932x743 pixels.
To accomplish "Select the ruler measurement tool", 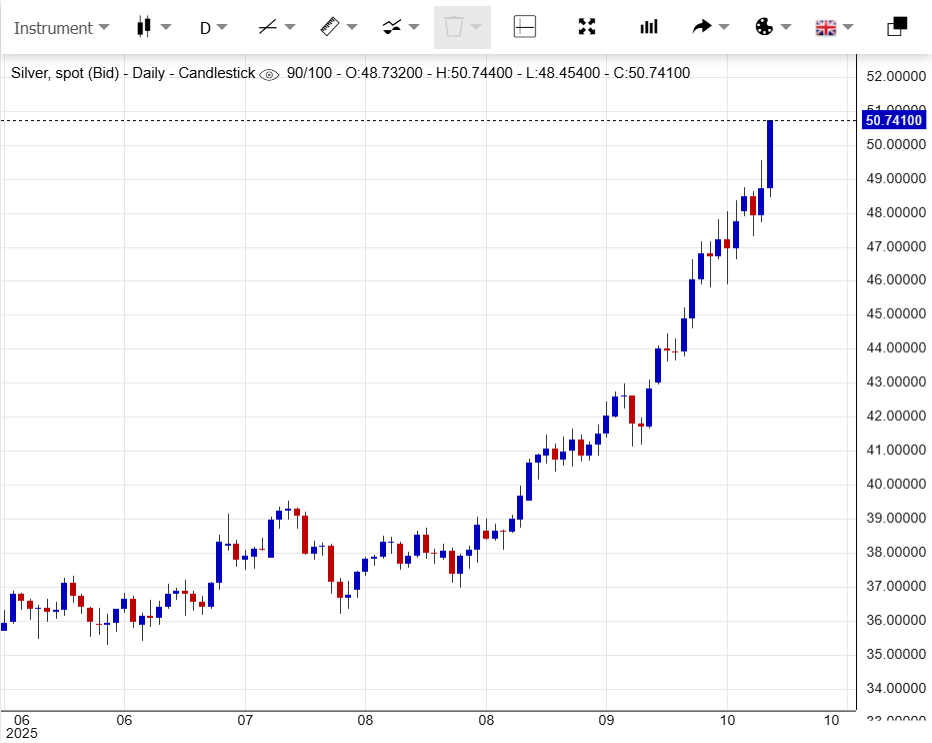I will tap(331, 27).
